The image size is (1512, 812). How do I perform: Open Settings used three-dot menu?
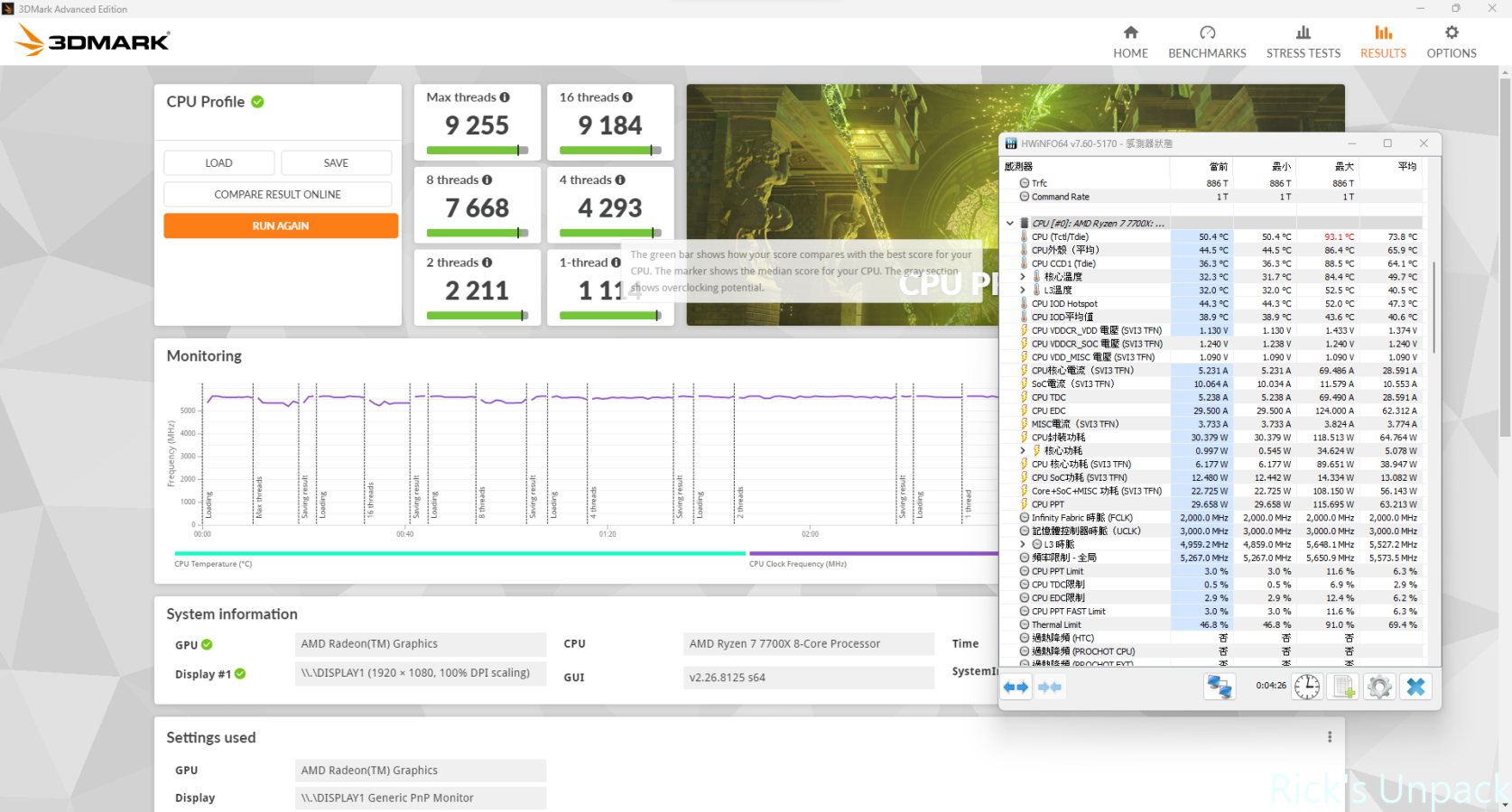click(x=1330, y=737)
